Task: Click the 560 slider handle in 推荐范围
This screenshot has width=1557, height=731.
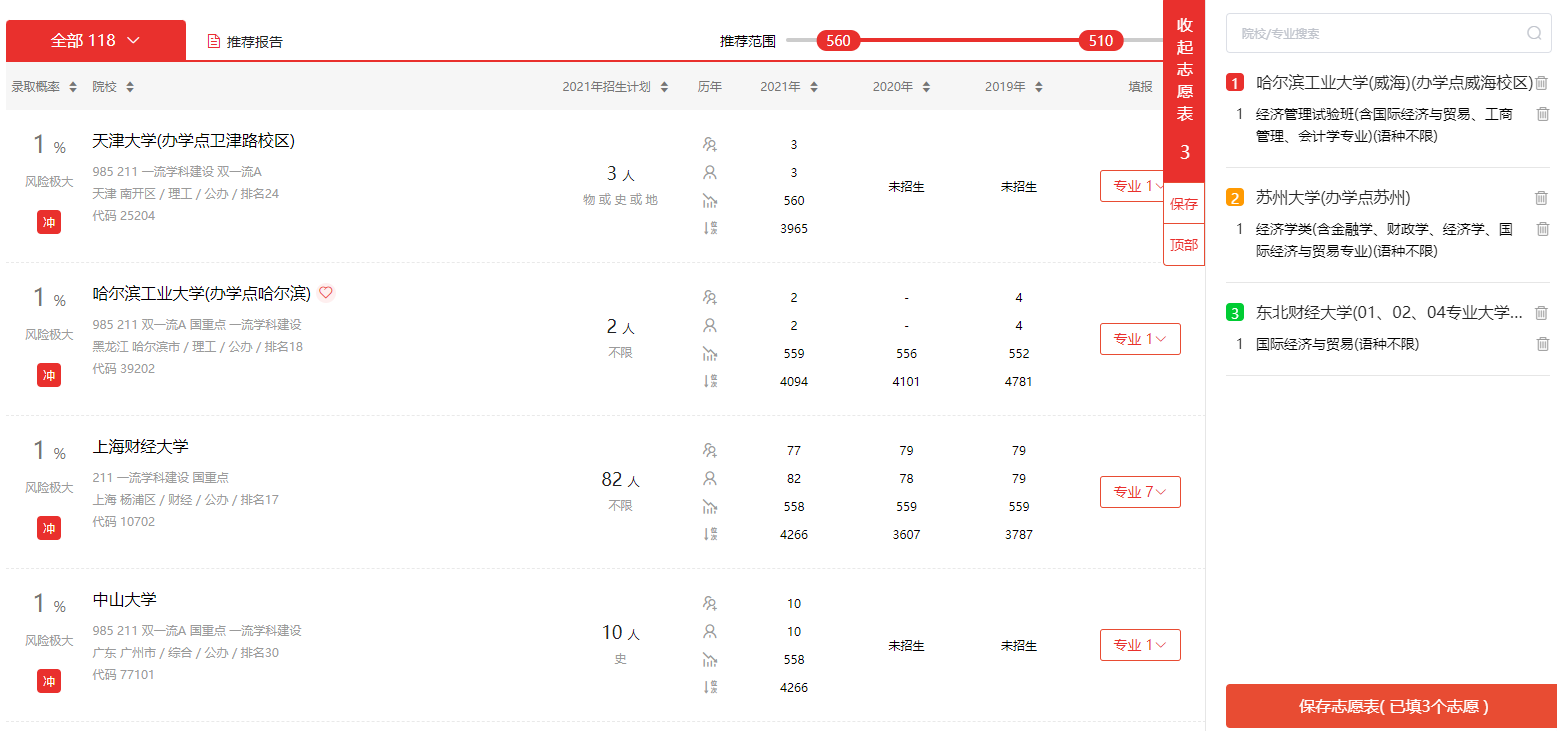Action: (x=838, y=41)
